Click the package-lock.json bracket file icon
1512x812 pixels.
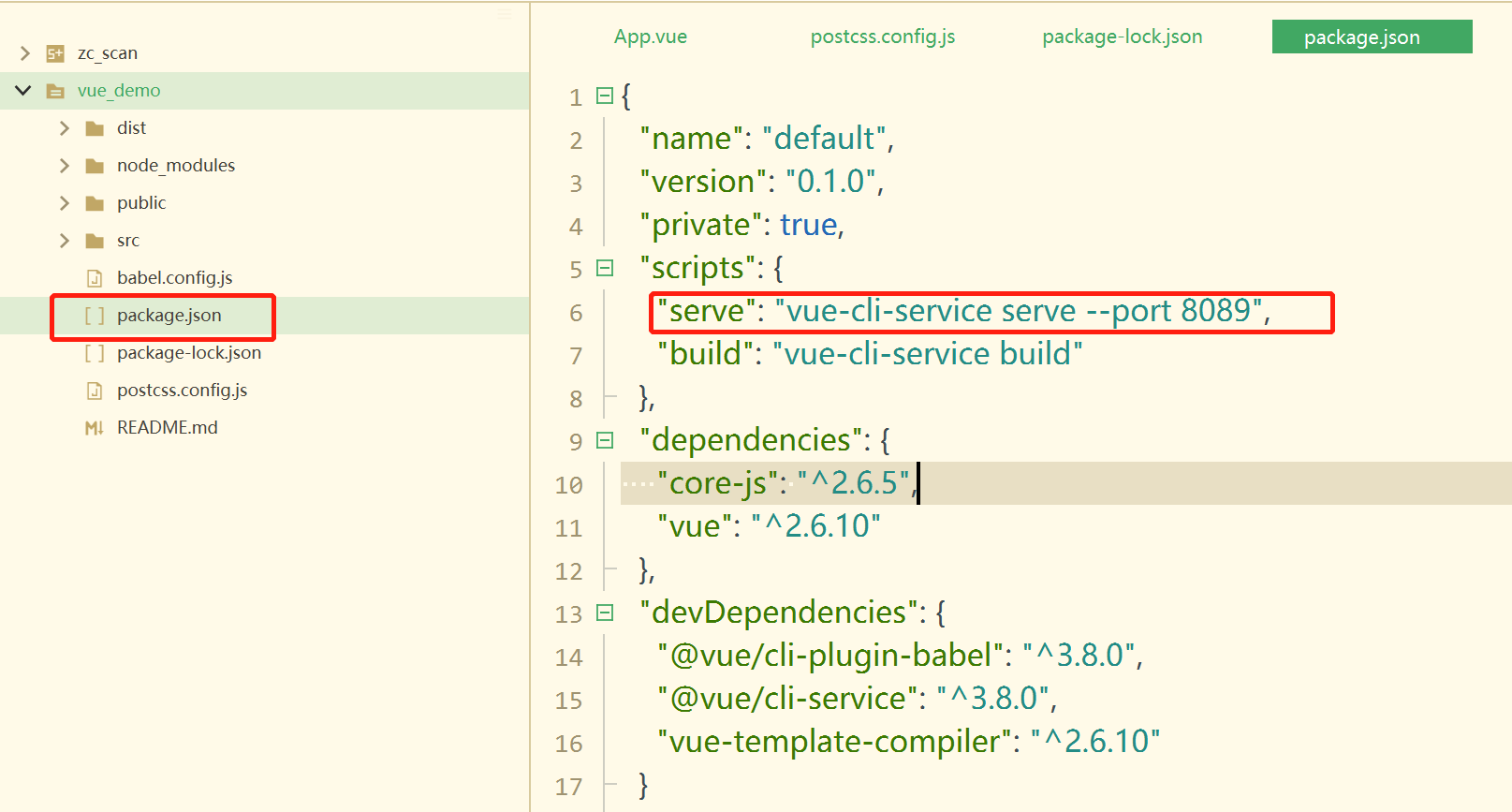coord(95,353)
